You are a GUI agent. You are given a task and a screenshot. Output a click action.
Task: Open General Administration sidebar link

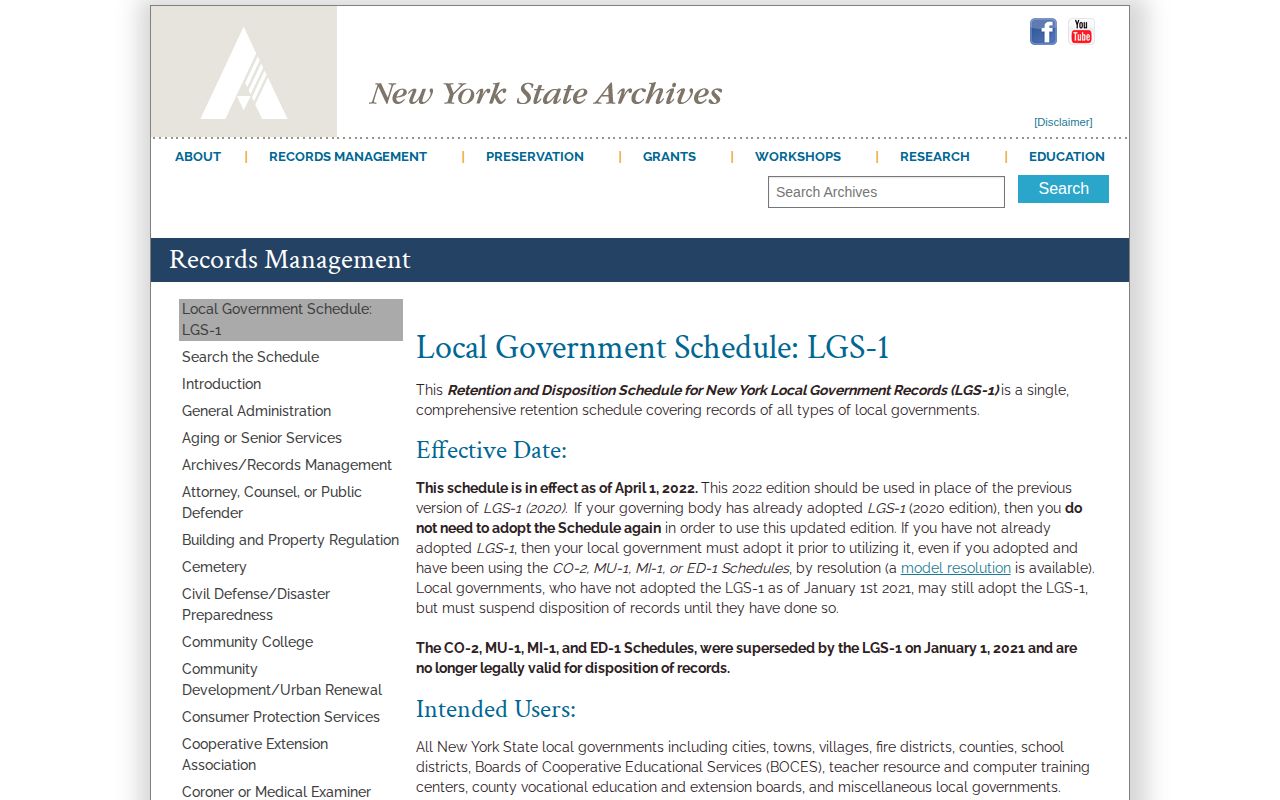pos(256,411)
